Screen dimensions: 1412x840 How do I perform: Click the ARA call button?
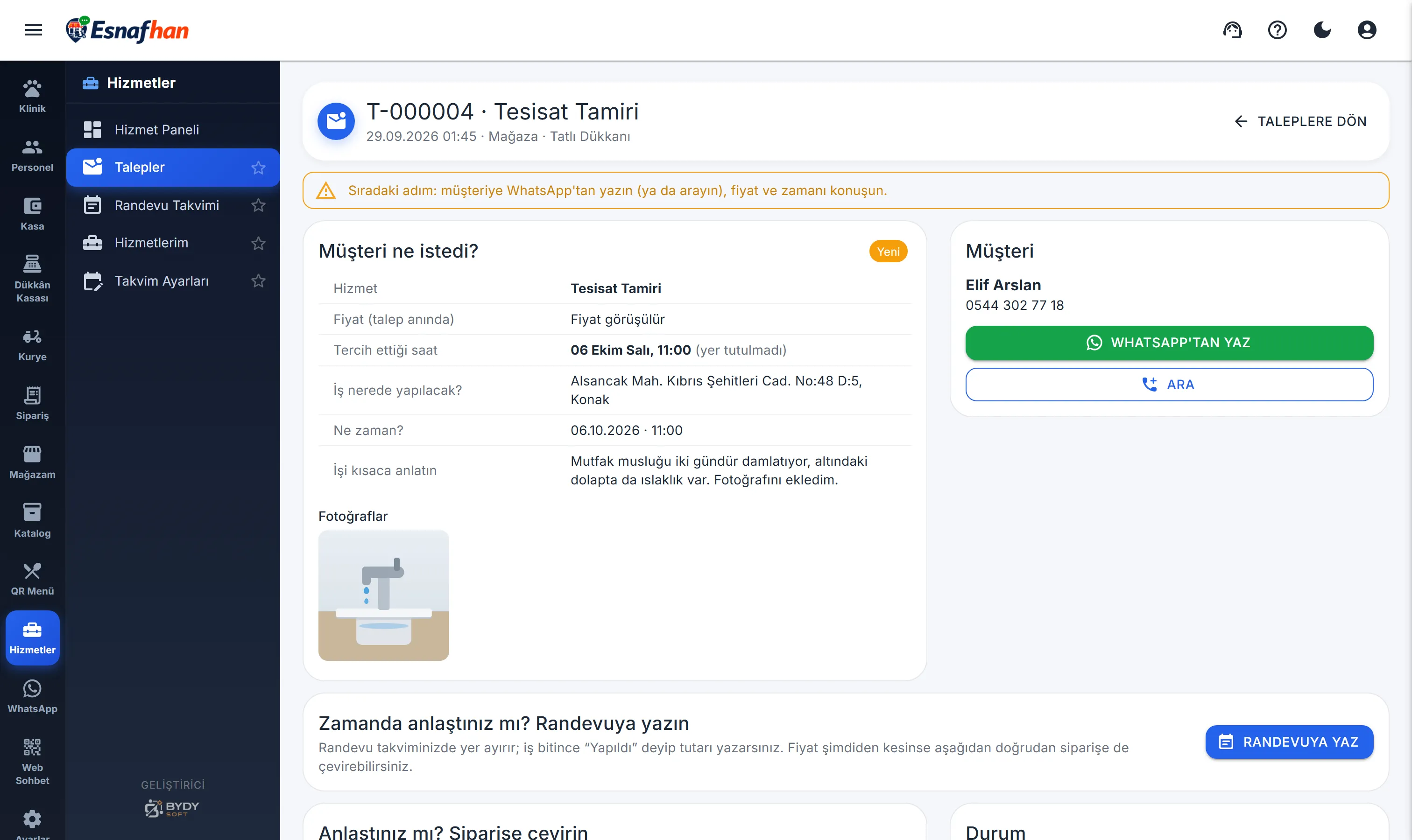point(1169,385)
